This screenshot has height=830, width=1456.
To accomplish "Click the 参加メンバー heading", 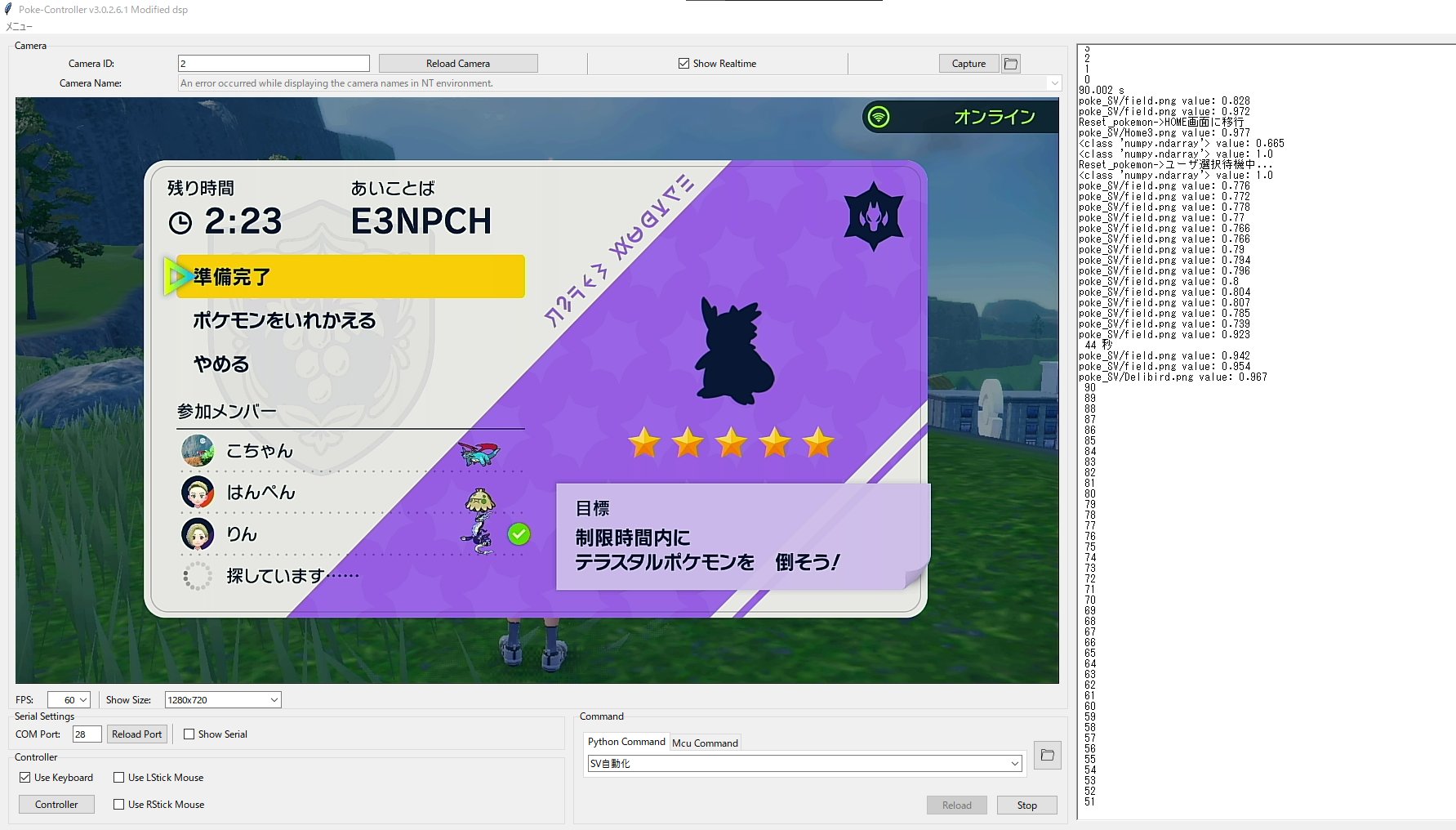I will coord(227,412).
